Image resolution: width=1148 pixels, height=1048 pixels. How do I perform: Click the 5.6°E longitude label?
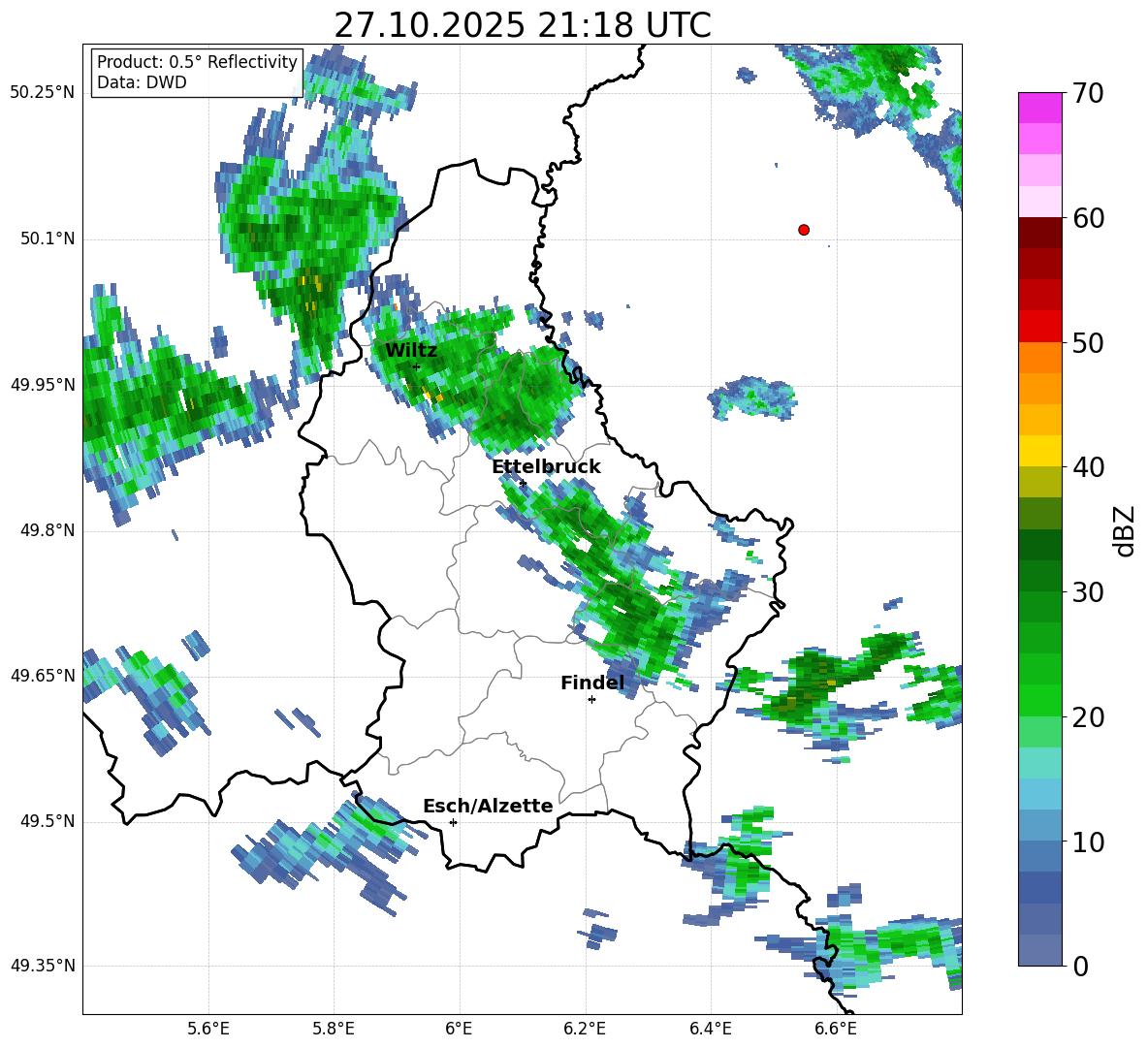[x=208, y=1029]
